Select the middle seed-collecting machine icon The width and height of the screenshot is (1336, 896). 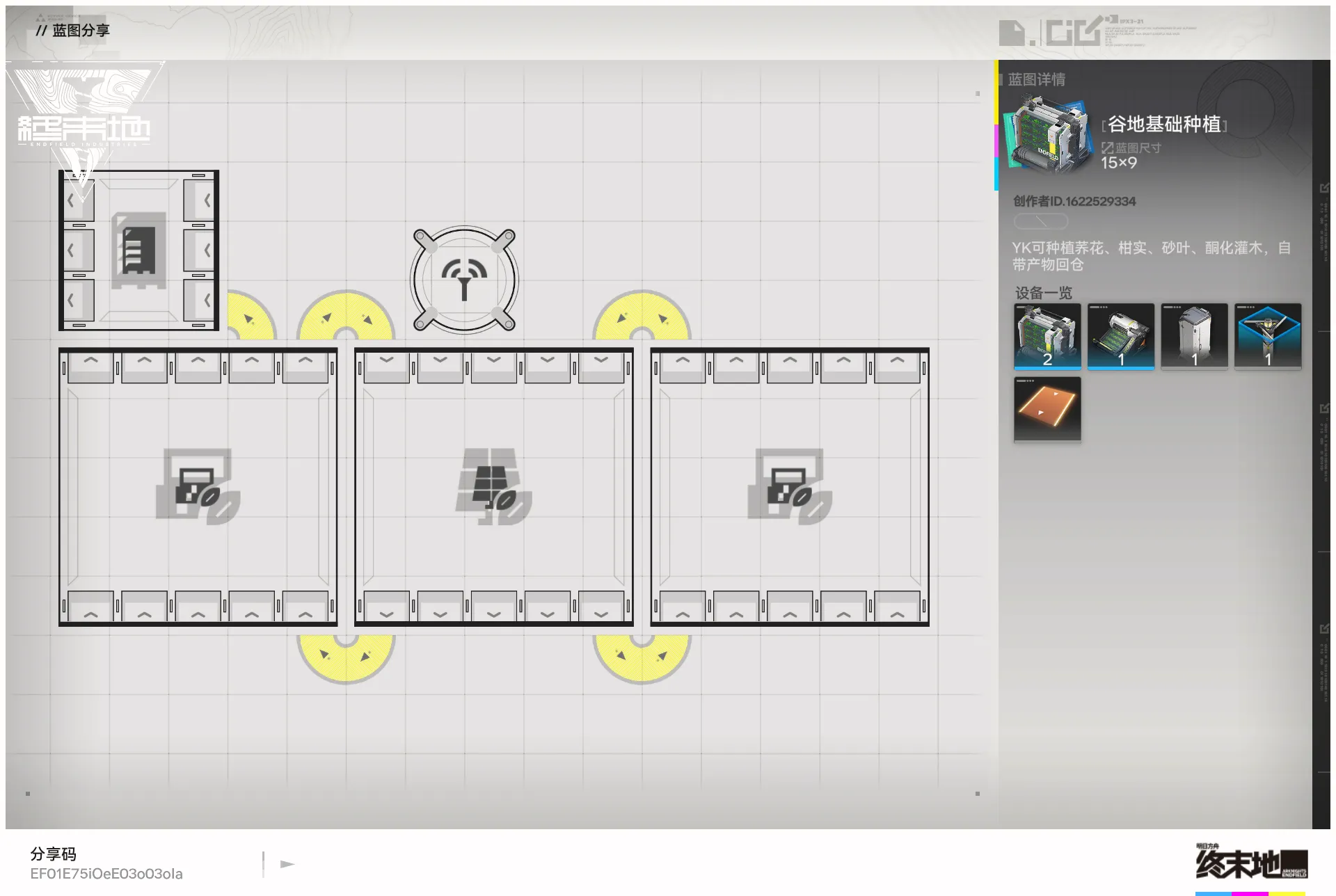point(494,486)
